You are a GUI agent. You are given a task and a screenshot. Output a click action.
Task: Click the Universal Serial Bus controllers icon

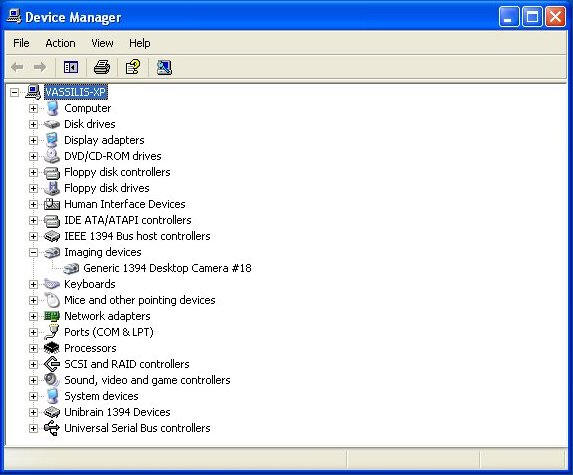[52, 428]
